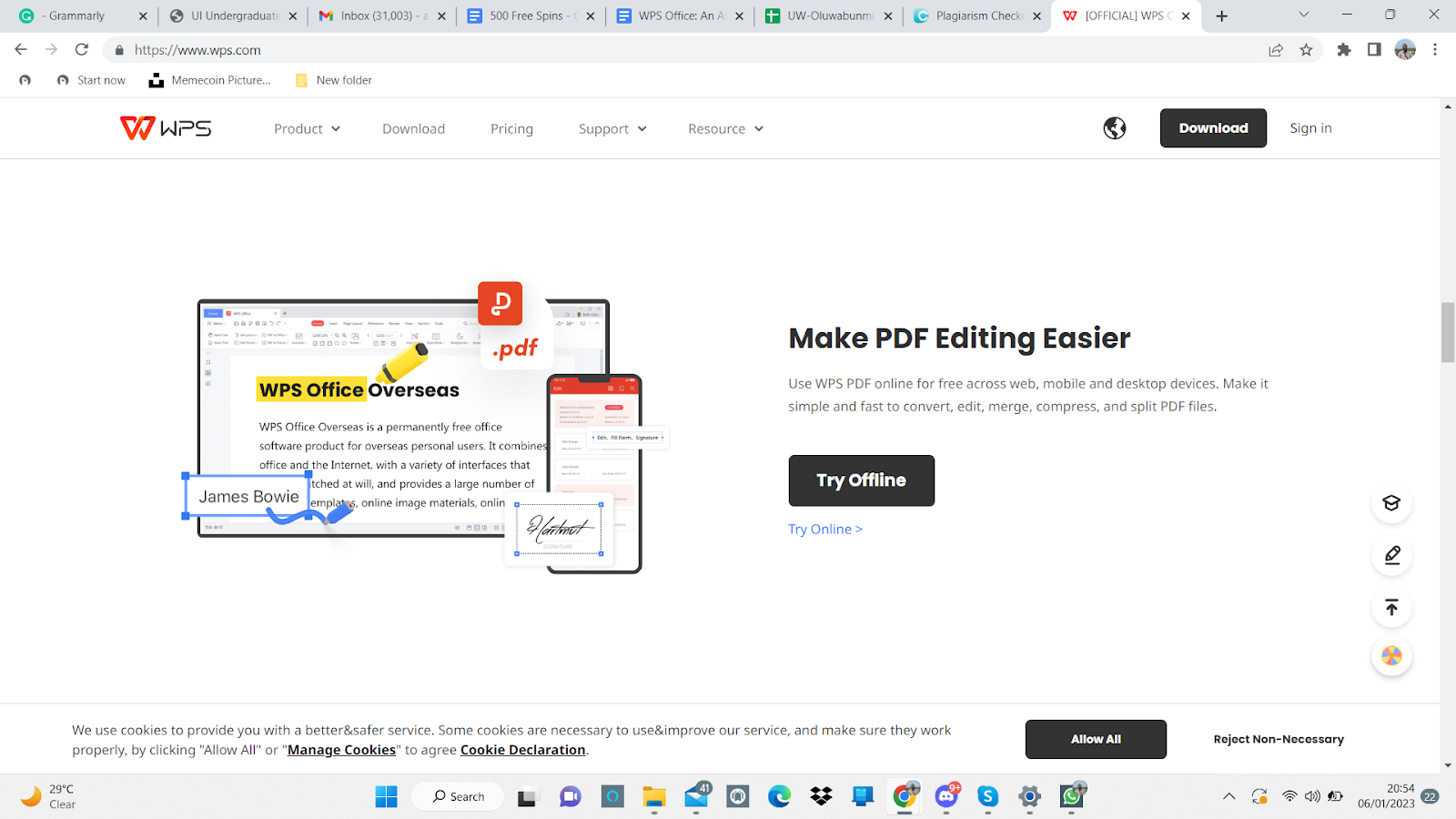Close the Plagiarism Checker tab
The image size is (1456, 819).
click(1037, 16)
